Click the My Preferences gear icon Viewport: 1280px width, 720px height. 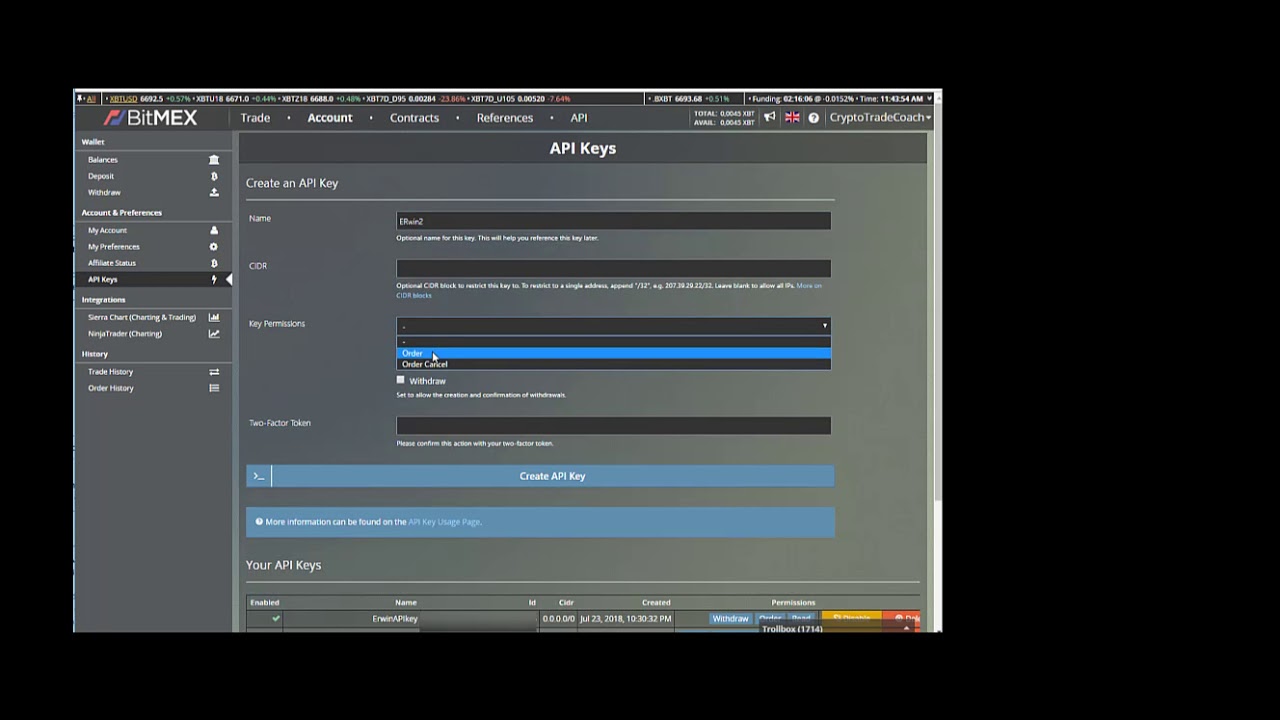pyautogui.click(x=214, y=247)
